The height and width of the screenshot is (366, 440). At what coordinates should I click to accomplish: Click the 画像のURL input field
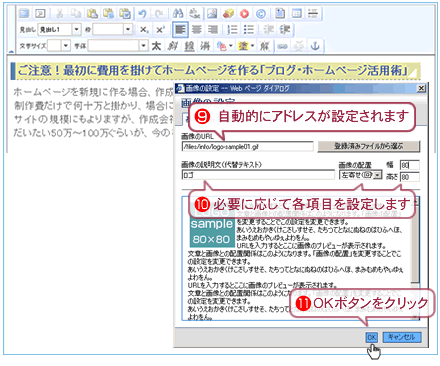[247, 146]
